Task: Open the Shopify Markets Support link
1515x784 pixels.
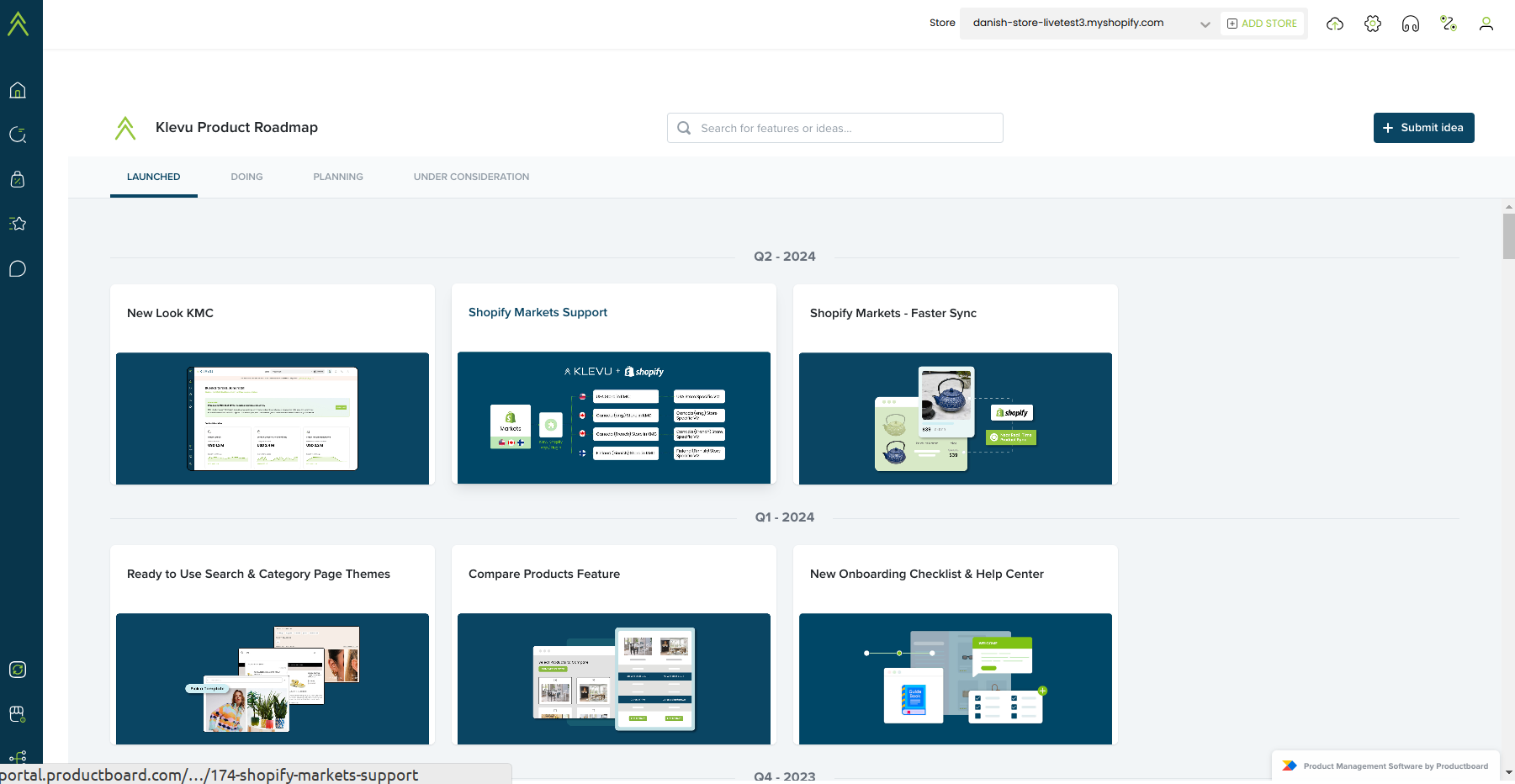Action: tap(538, 312)
